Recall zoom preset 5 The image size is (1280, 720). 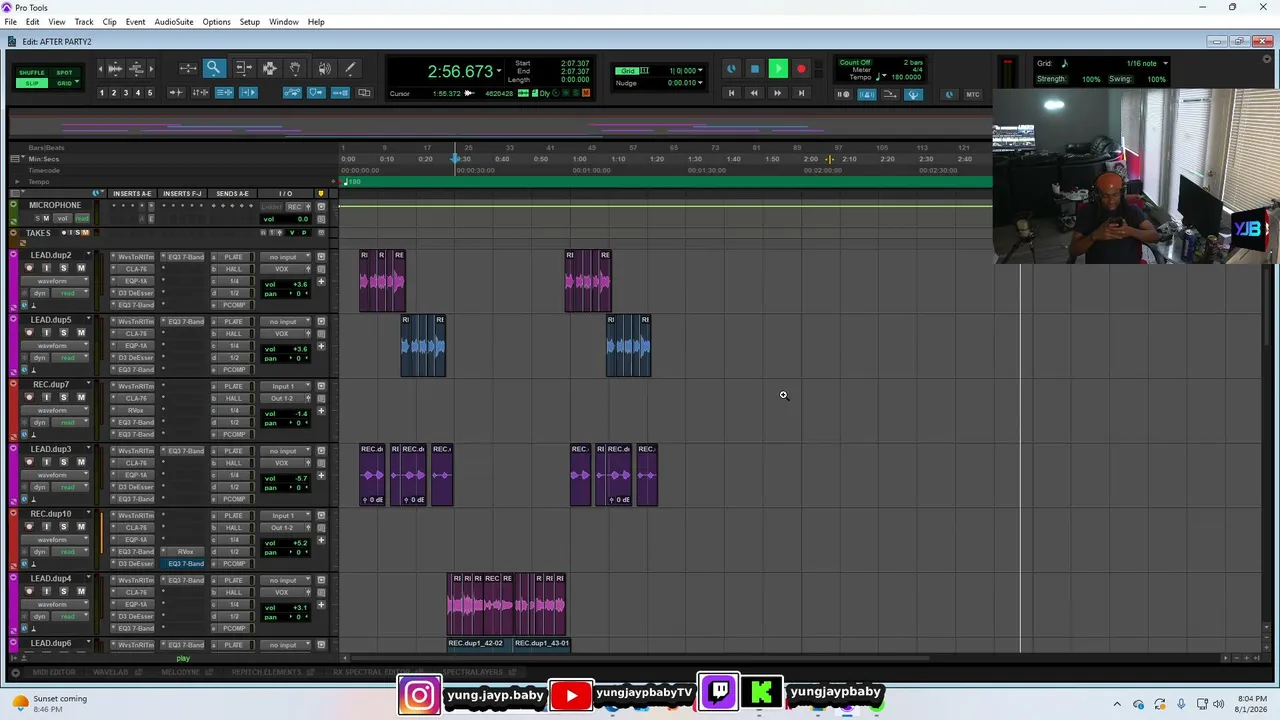150,93
